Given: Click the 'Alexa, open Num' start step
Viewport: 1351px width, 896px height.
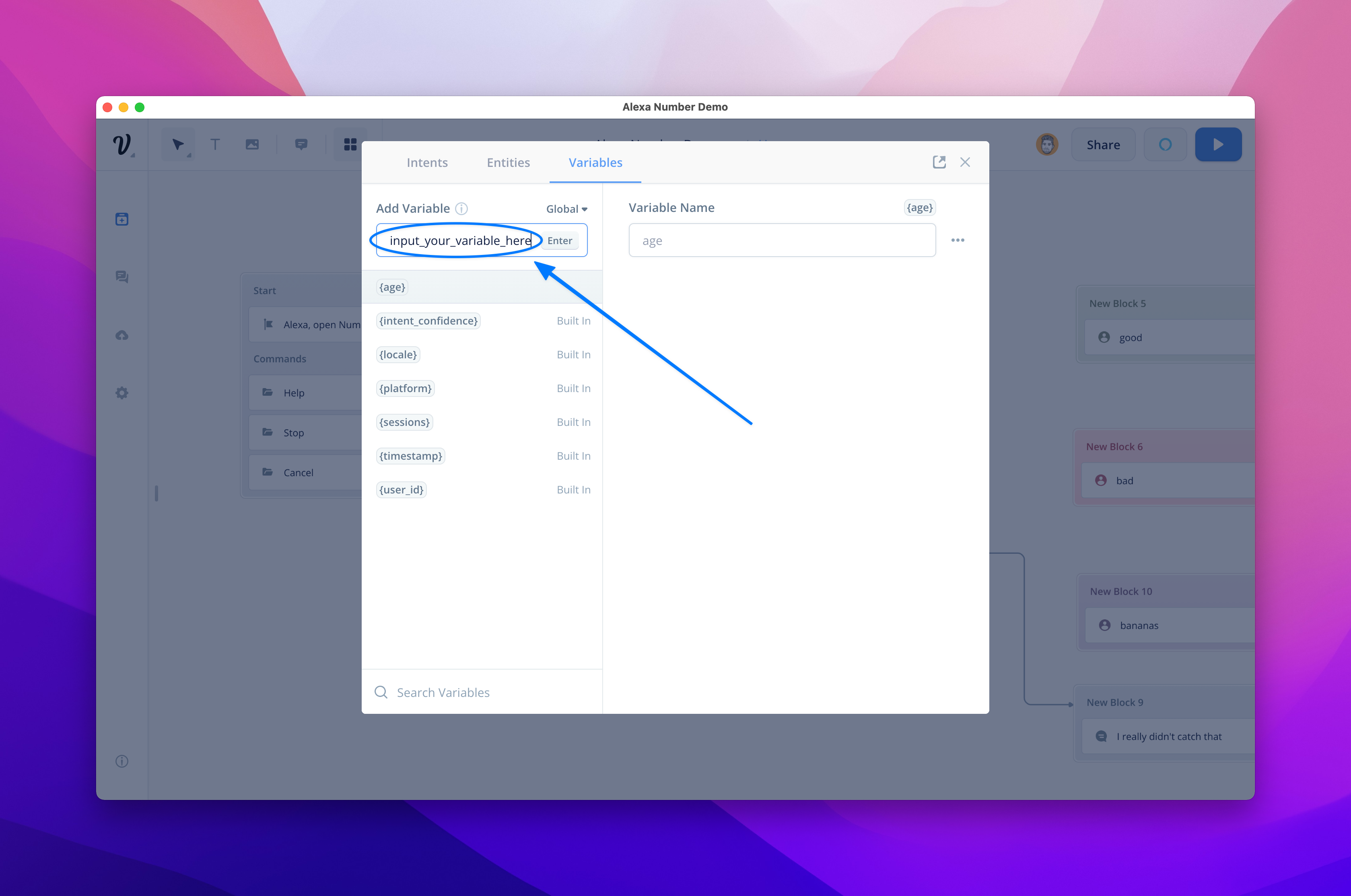Looking at the screenshot, I should [x=306, y=325].
